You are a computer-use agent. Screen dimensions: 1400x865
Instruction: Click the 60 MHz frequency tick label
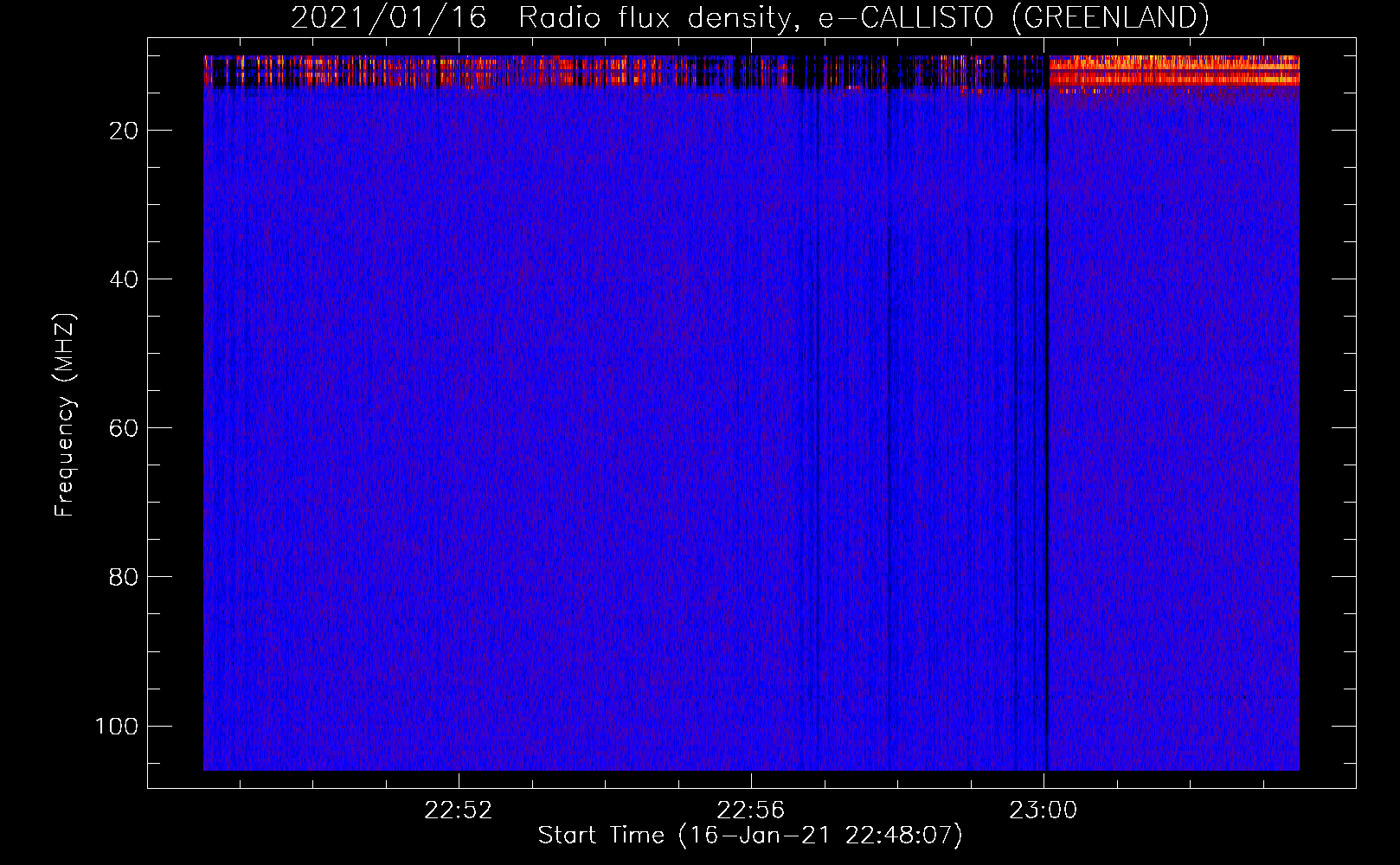(124, 428)
